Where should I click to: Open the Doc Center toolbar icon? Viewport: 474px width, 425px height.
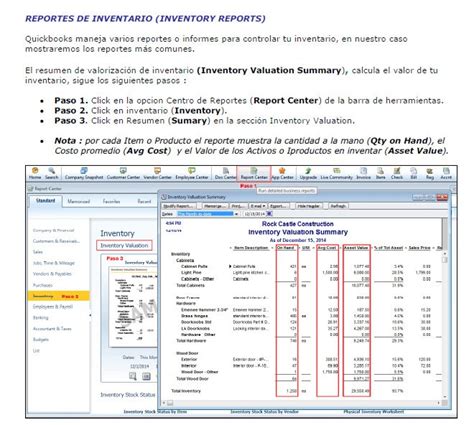point(225,173)
